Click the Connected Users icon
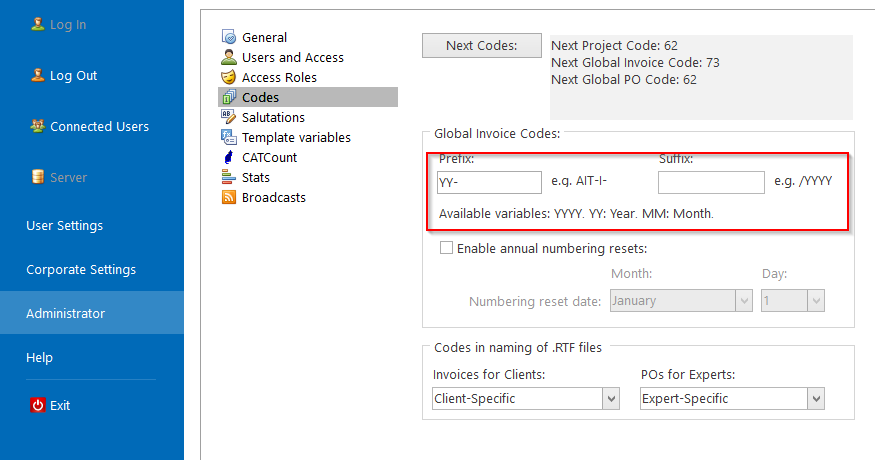 37,126
